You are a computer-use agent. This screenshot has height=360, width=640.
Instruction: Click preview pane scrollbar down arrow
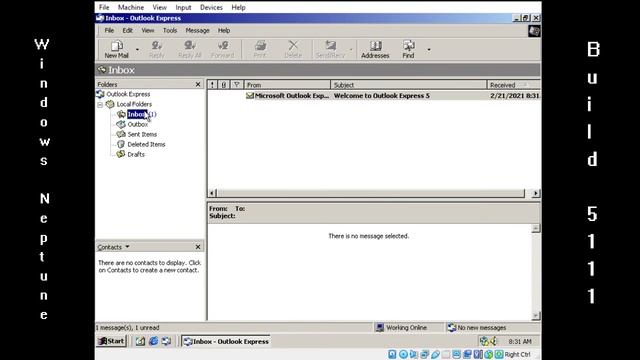pyautogui.click(x=536, y=316)
